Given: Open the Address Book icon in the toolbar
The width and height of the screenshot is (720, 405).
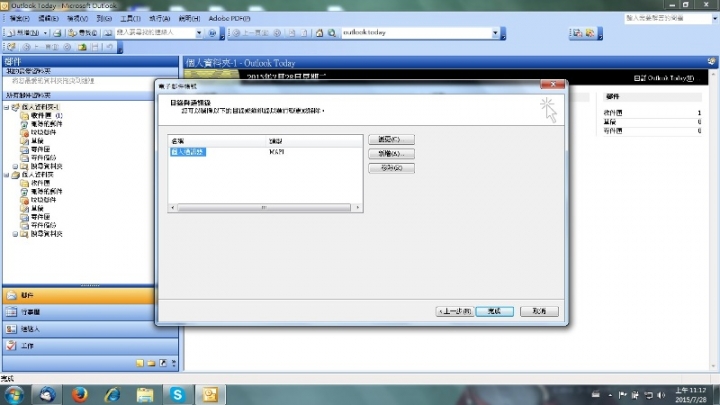Looking at the screenshot, I should tap(108, 33).
